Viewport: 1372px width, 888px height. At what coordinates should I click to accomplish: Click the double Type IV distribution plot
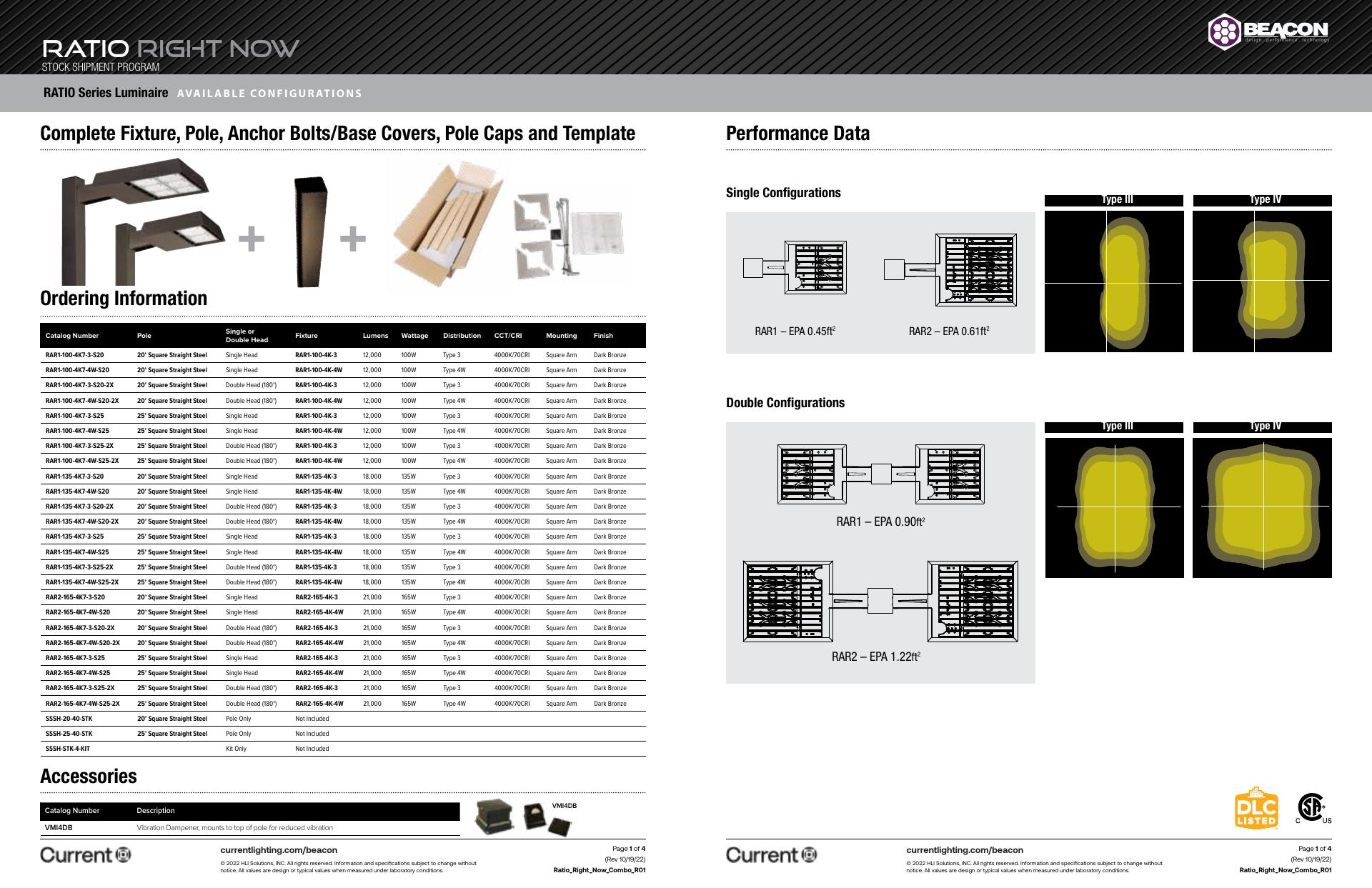(x=1262, y=507)
